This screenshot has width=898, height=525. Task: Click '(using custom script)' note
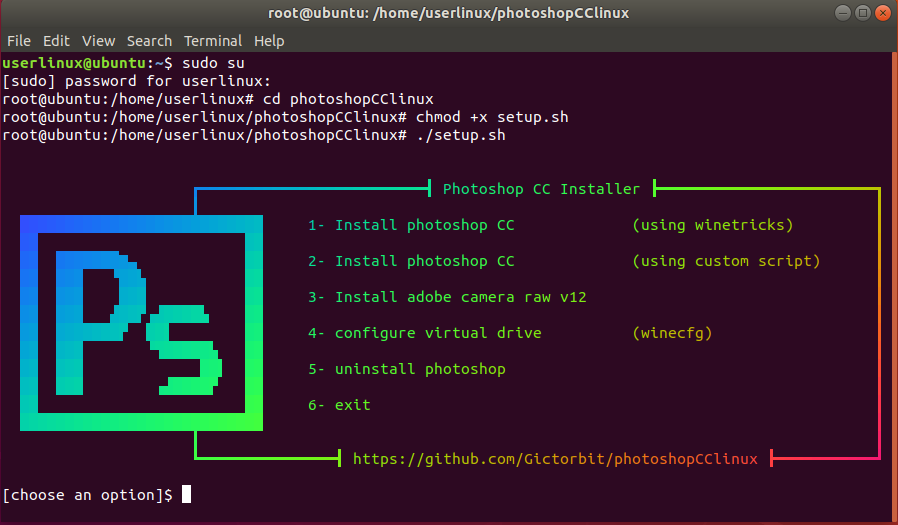(x=726, y=261)
